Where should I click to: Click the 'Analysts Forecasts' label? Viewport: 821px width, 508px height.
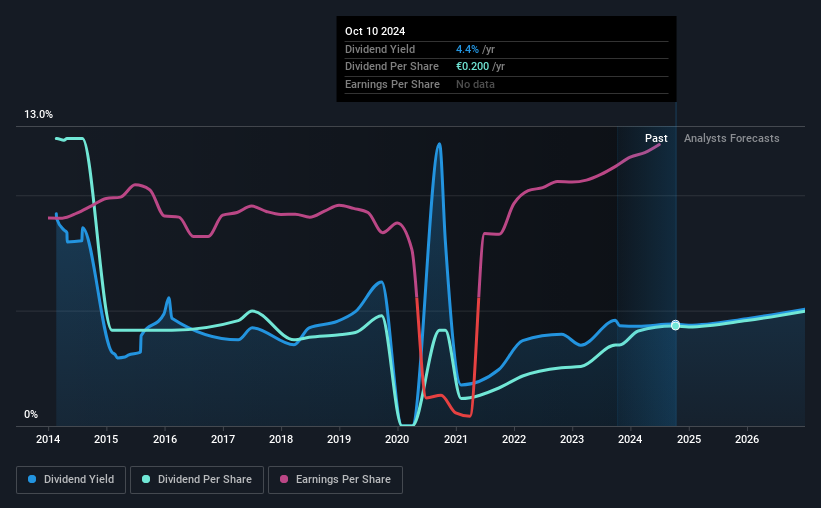731,138
